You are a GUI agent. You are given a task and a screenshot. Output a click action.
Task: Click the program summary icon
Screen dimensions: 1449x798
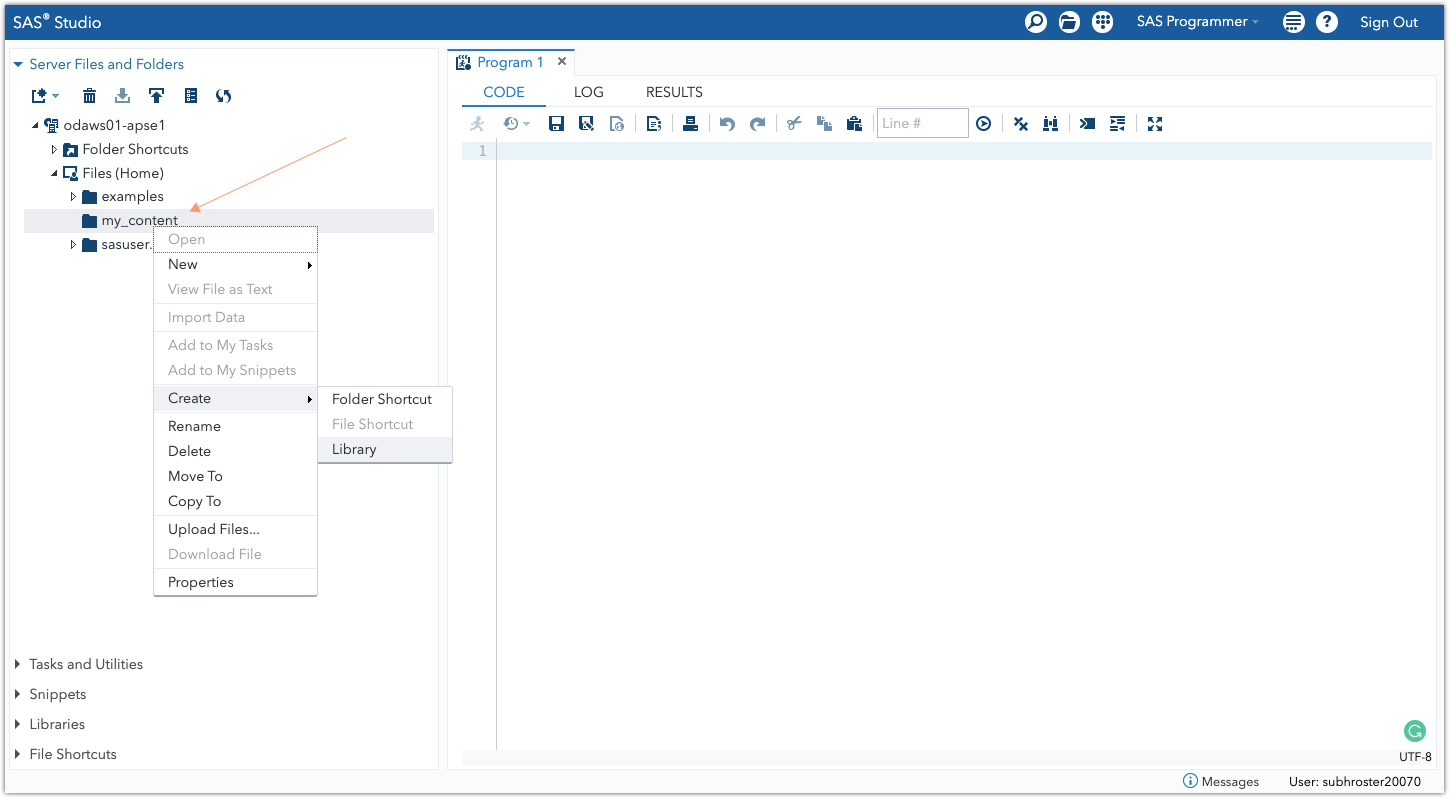click(x=654, y=124)
